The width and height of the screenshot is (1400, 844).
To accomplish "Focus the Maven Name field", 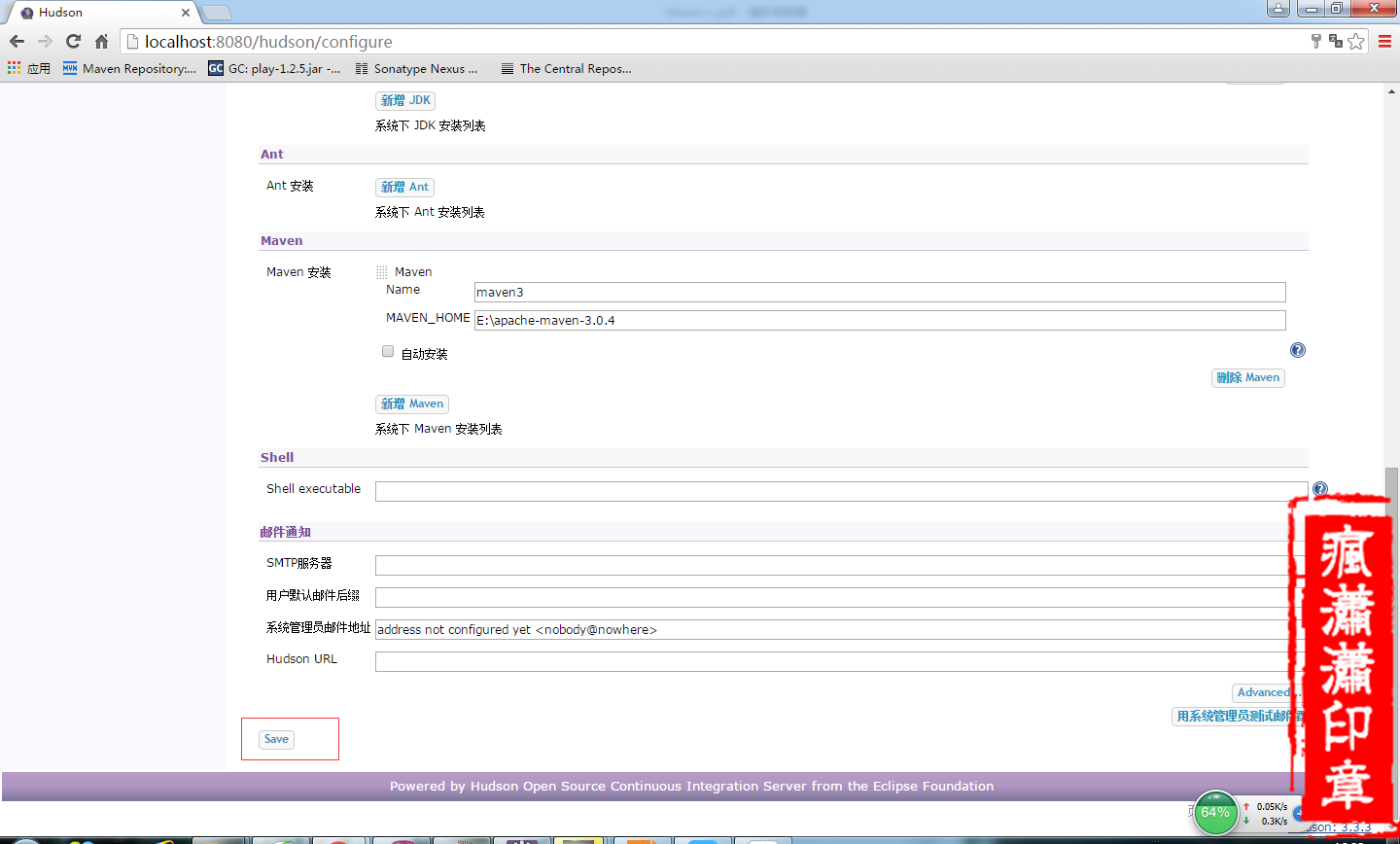I will tap(880, 293).
